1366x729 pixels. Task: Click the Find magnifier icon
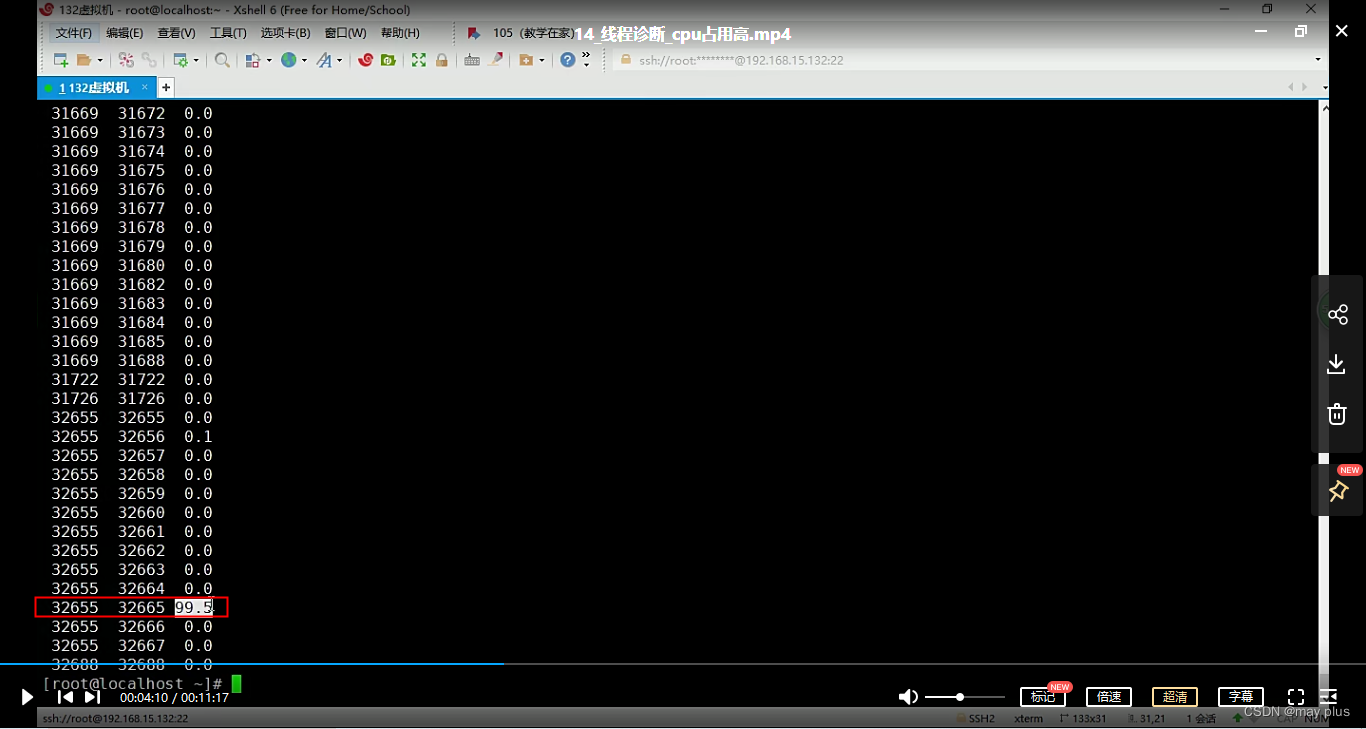coord(222,60)
